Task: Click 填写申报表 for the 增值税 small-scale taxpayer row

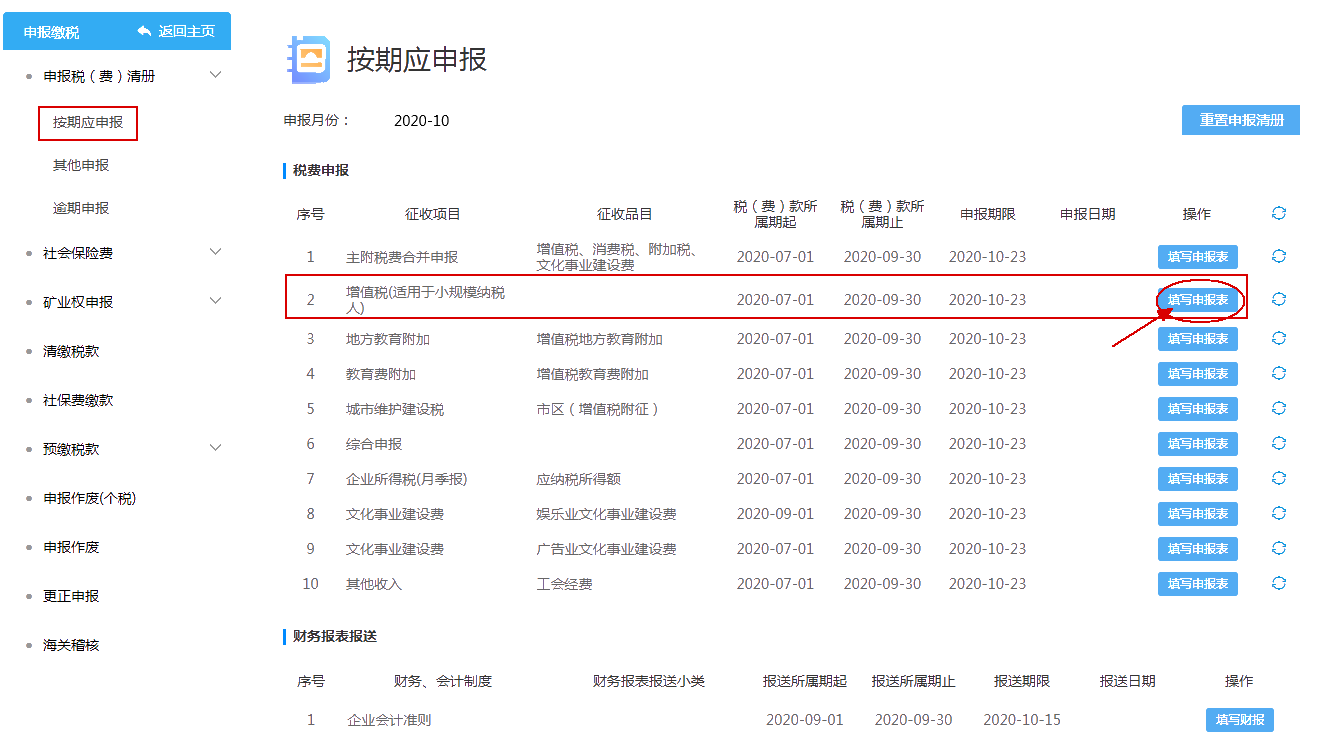Action: (1198, 298)
